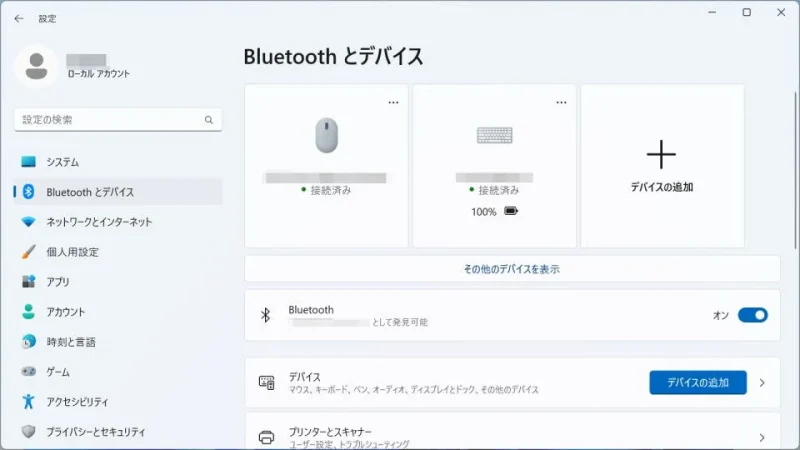The height and width of the screenshot is (450, 800).
Task: Open システム settings in sidebar
Action: tap(118, 162)
